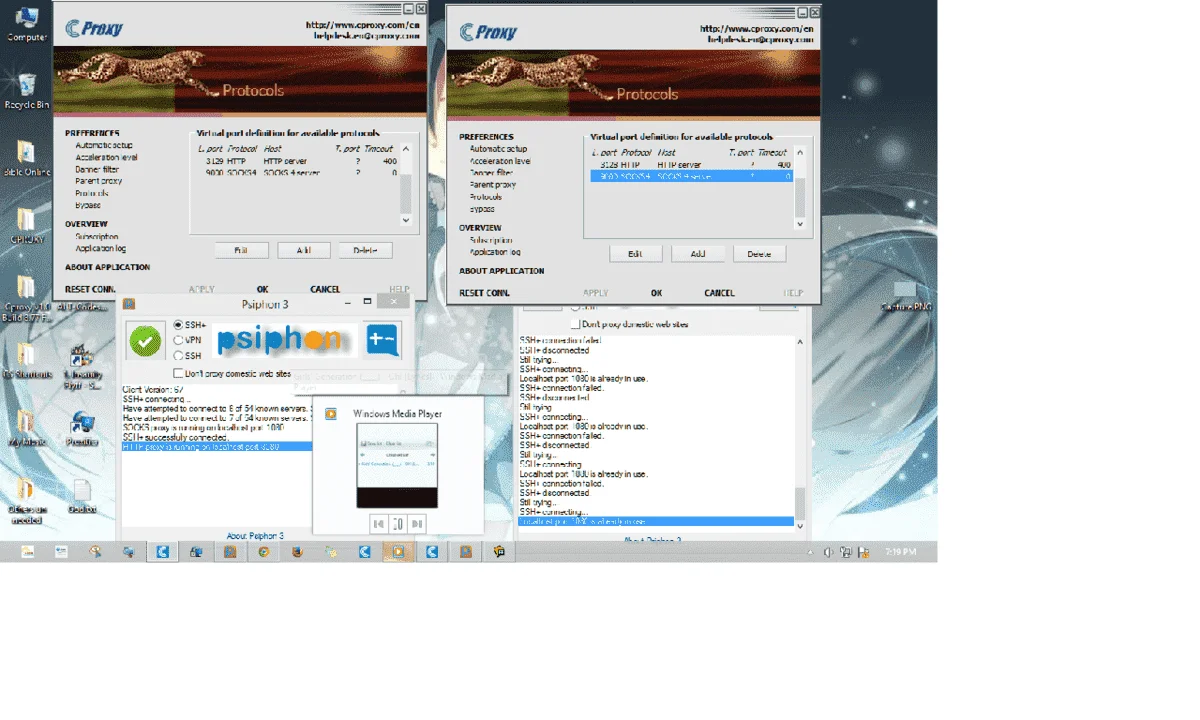Select 3129 HTTP row in left CProxy list
The image size is (1200, 720).
click(297, 161)
